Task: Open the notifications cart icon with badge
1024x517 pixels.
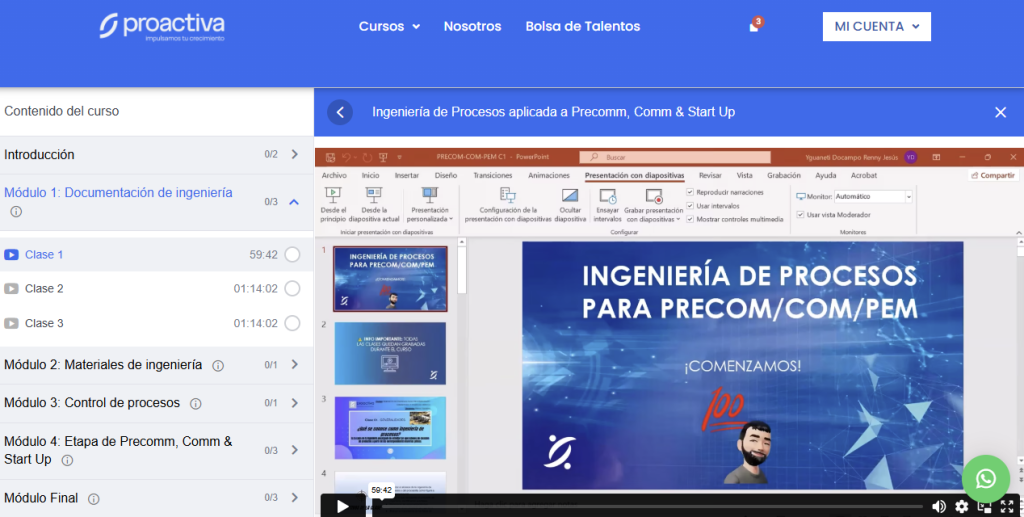Action: point(754,27)
